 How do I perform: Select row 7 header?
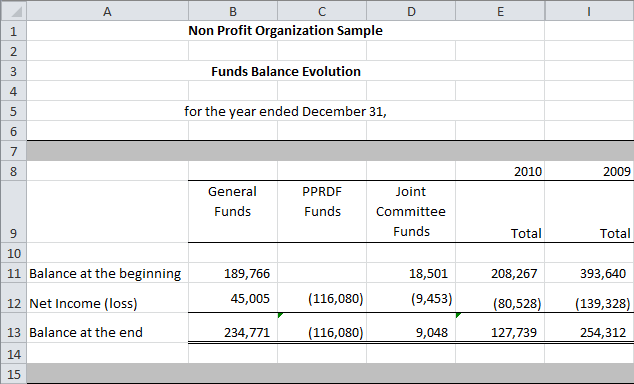pyautogui.click(x=13, y=151)
